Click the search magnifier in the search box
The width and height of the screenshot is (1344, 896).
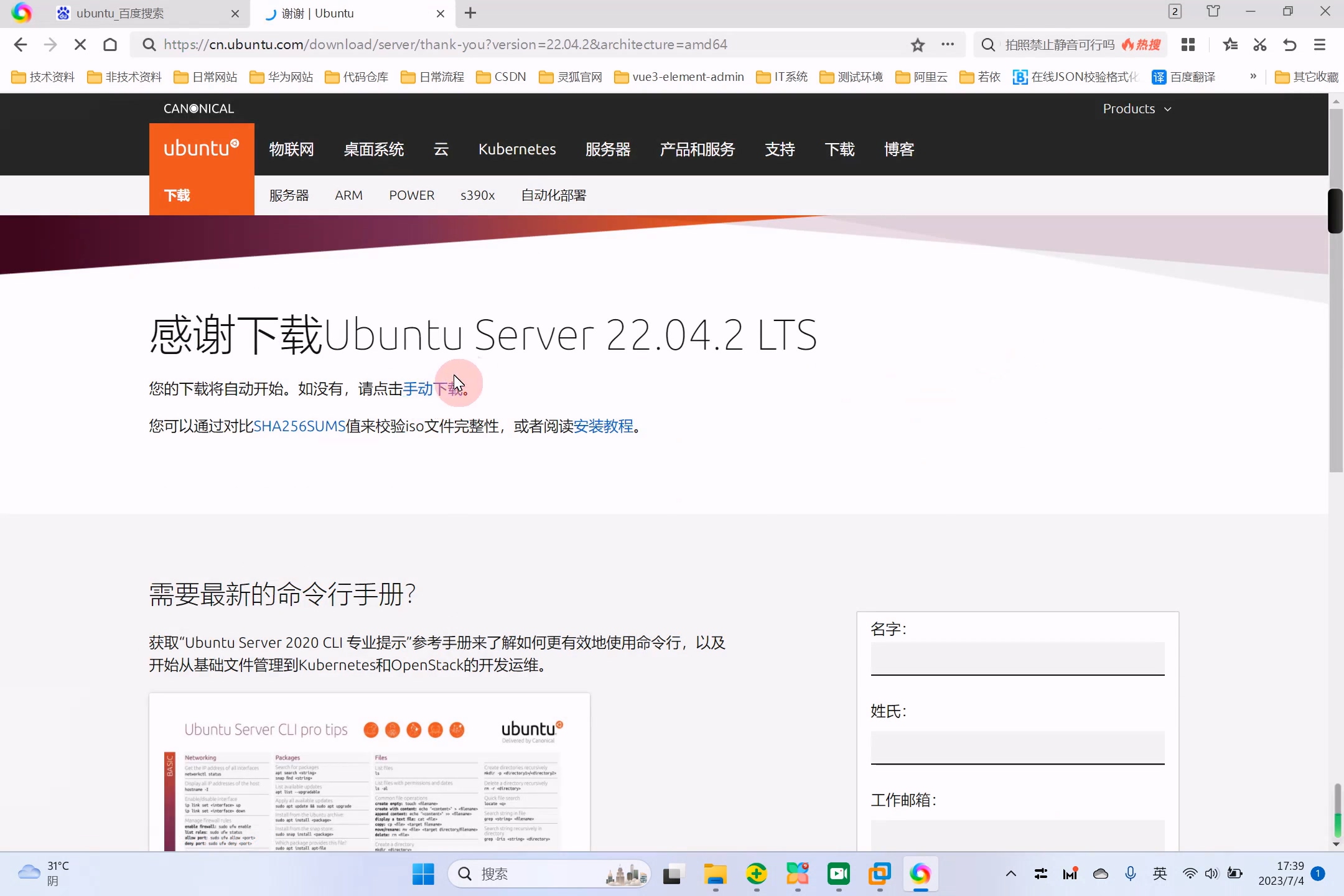point(988,45)
